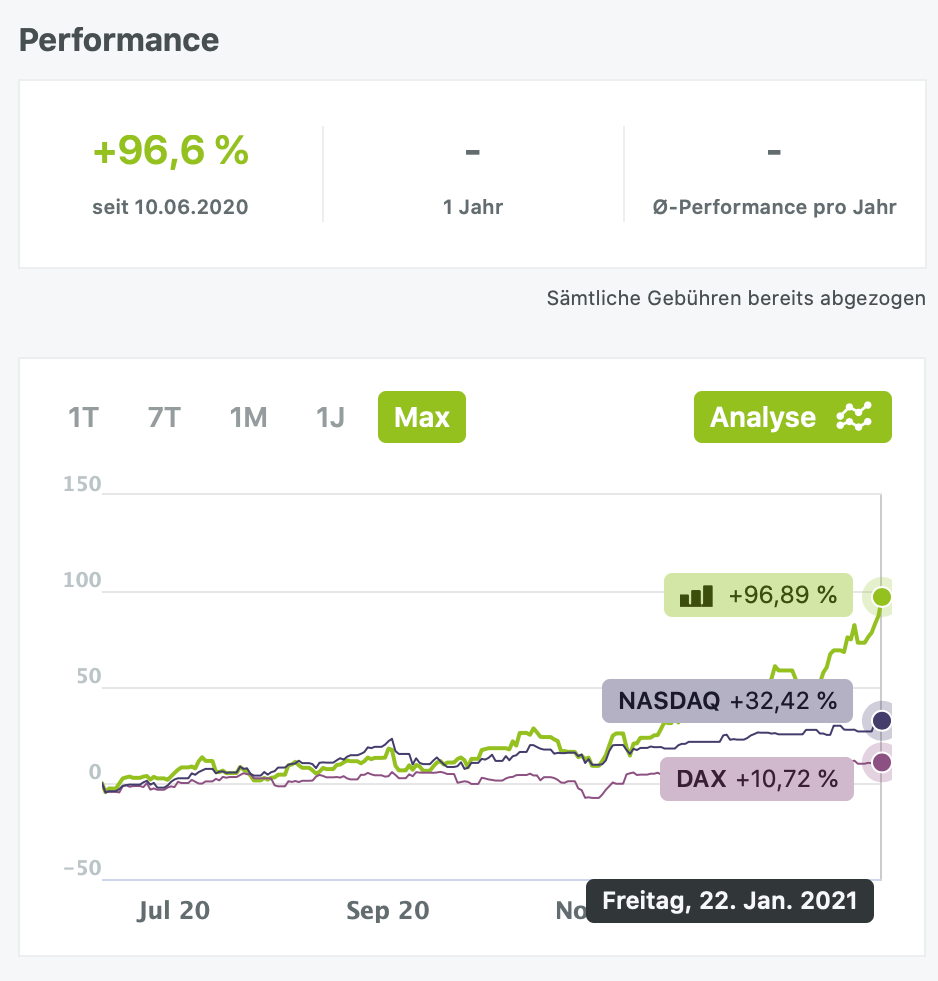
Task: Click the +96,89 % portfolio tooltip
Action: click(757, 596)
